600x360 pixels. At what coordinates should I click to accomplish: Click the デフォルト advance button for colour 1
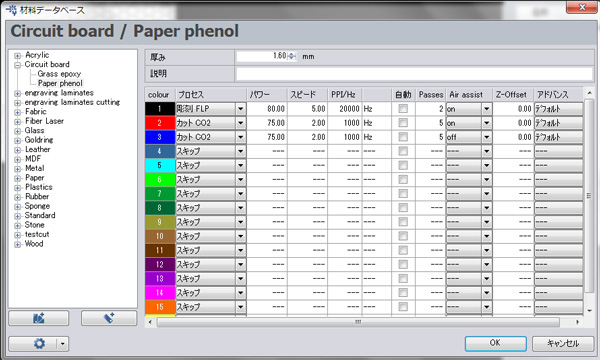pos(558,109)
